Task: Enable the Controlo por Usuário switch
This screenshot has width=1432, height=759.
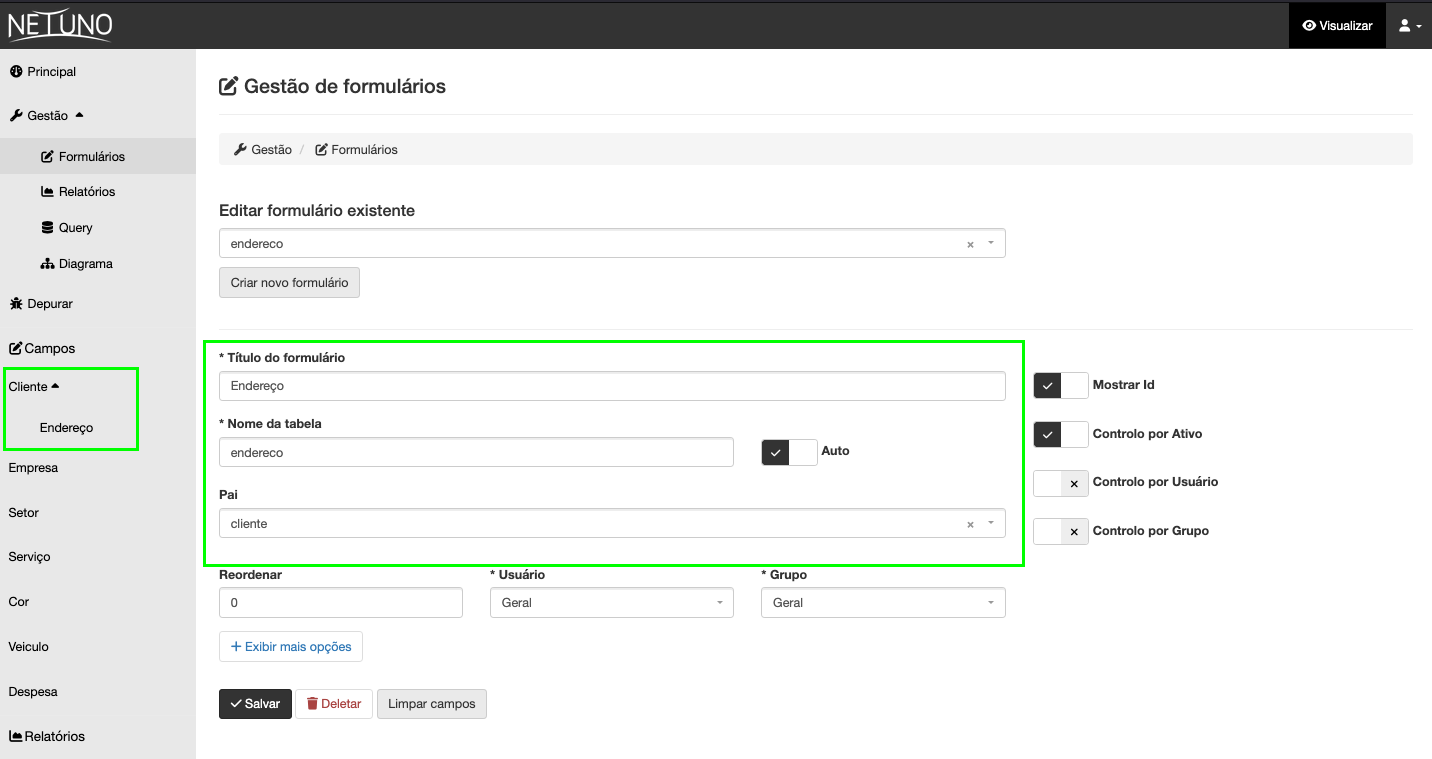Action: pos(1060,483)
